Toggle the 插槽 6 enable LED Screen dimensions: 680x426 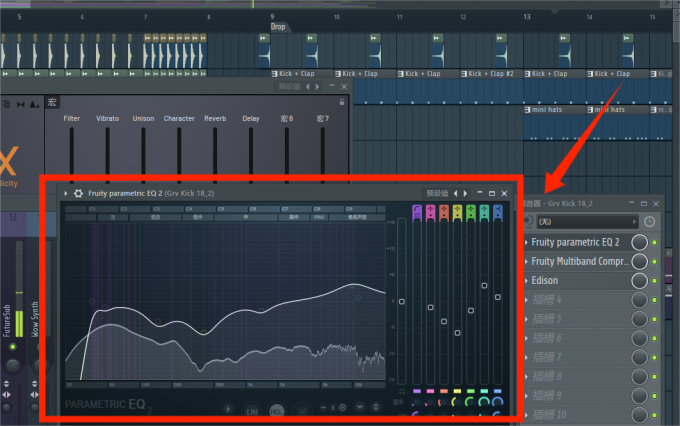pyautogui.click(x=654, y=338)
